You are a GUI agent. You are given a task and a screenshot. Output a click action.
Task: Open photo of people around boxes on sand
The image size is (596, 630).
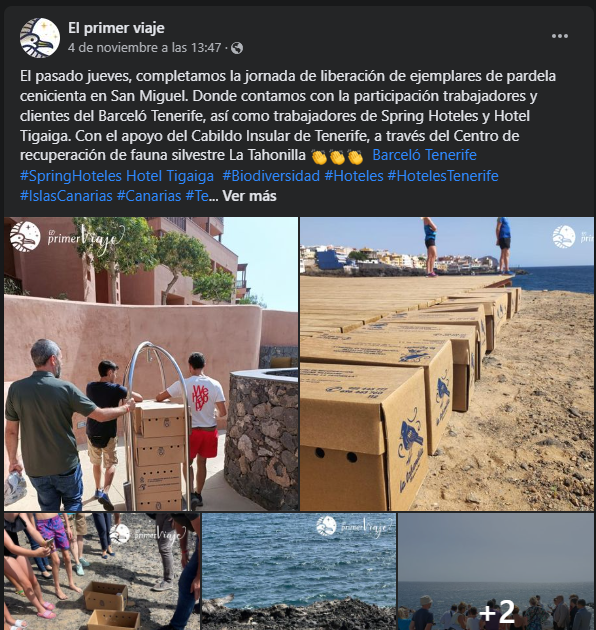(102, 571)
